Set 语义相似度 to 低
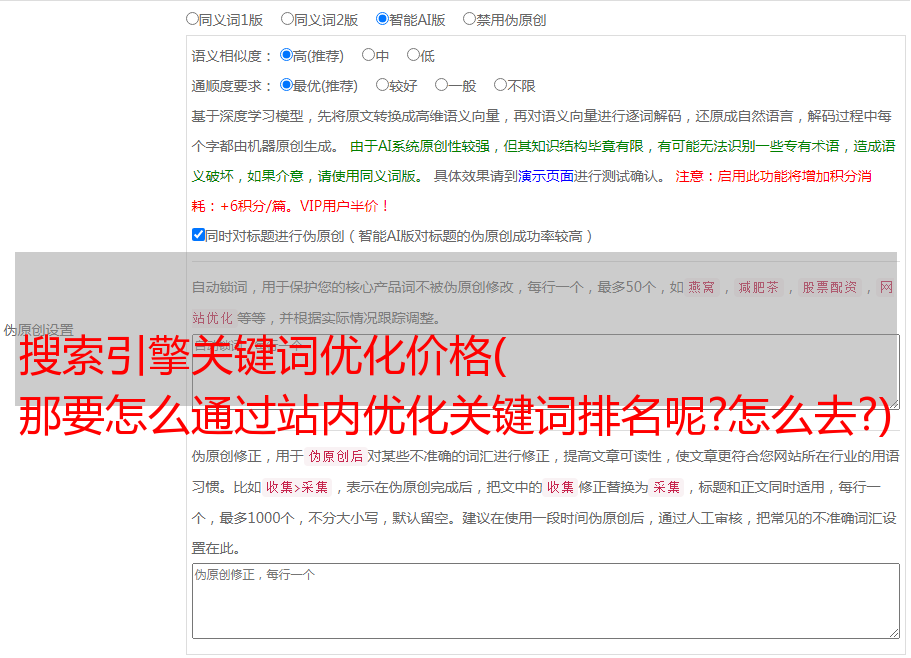 (413, 55)
